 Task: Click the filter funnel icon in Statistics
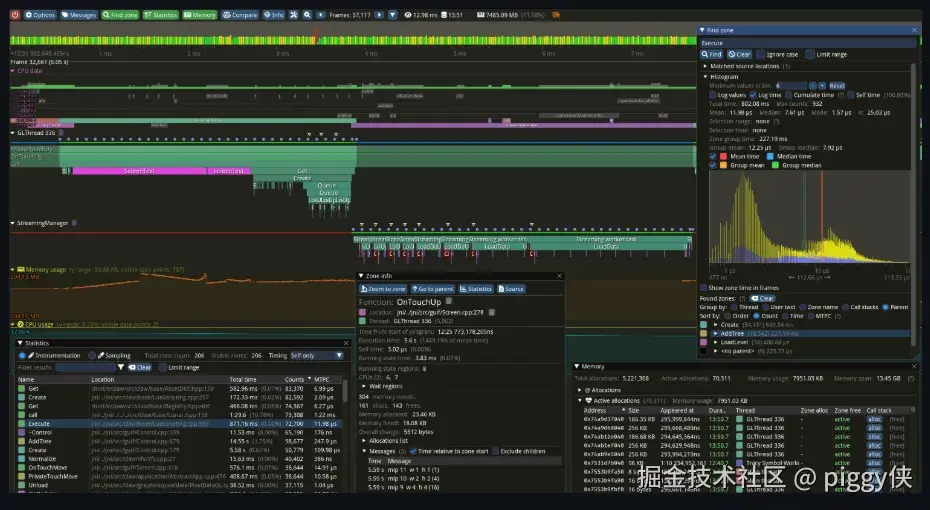(x=120, y=367)
